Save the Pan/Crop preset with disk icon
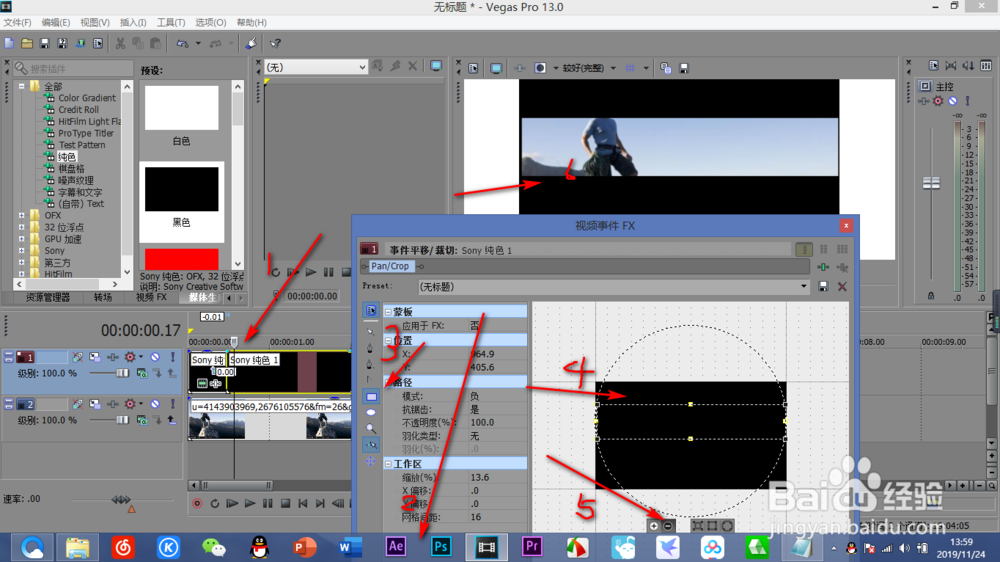1000x562 pixels. point(823,287)
